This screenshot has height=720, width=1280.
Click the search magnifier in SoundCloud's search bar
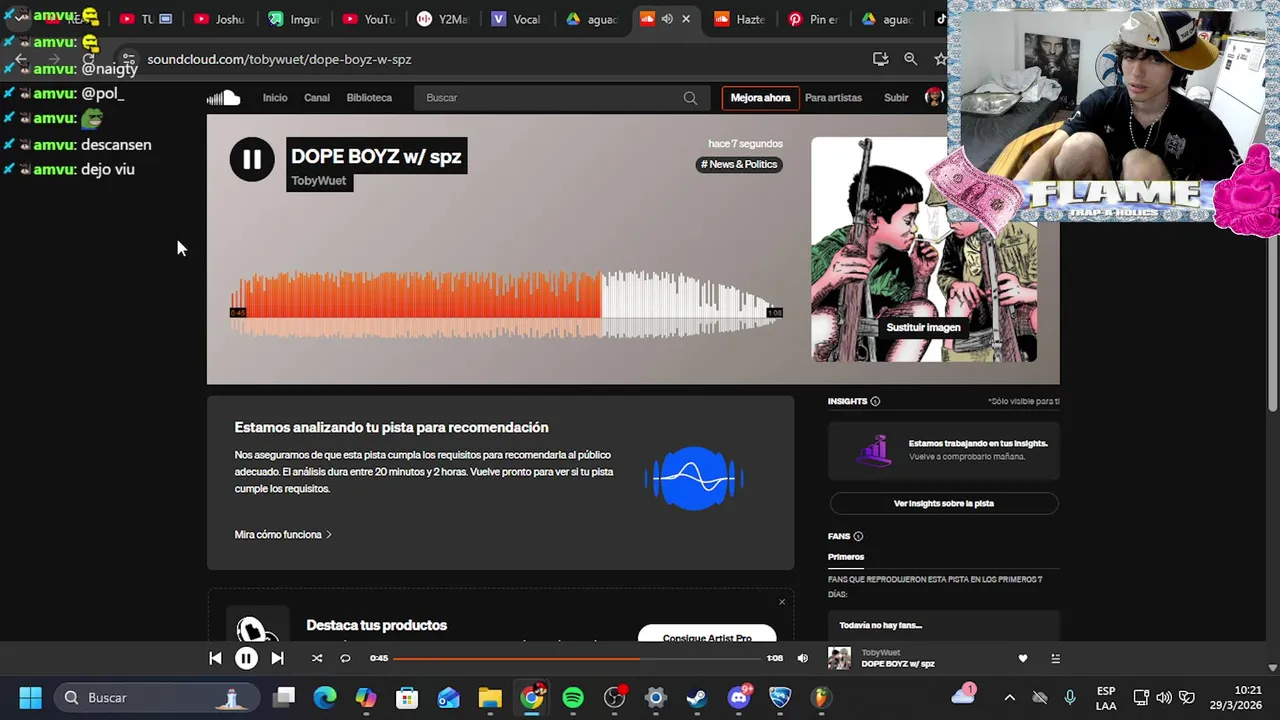click(690, 98)
